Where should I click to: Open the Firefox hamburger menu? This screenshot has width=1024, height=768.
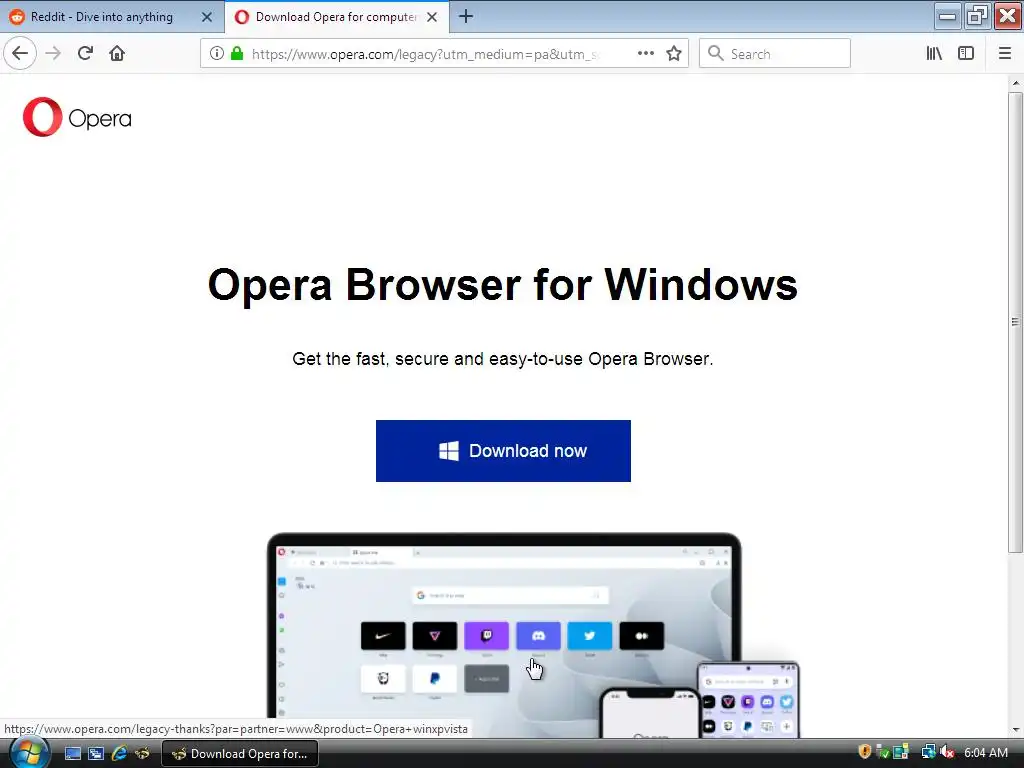1005,54
